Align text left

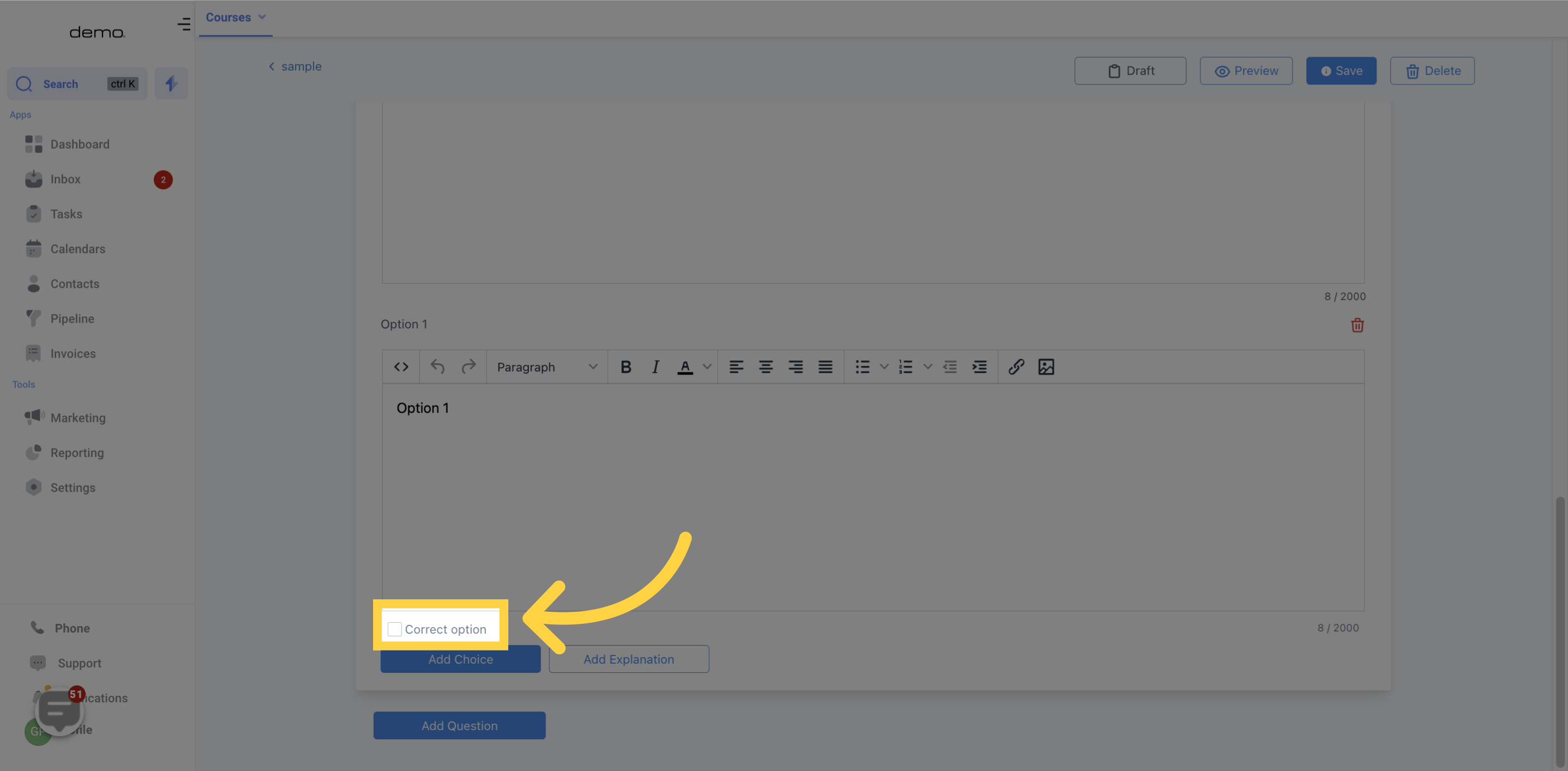[x=736, y=367]
